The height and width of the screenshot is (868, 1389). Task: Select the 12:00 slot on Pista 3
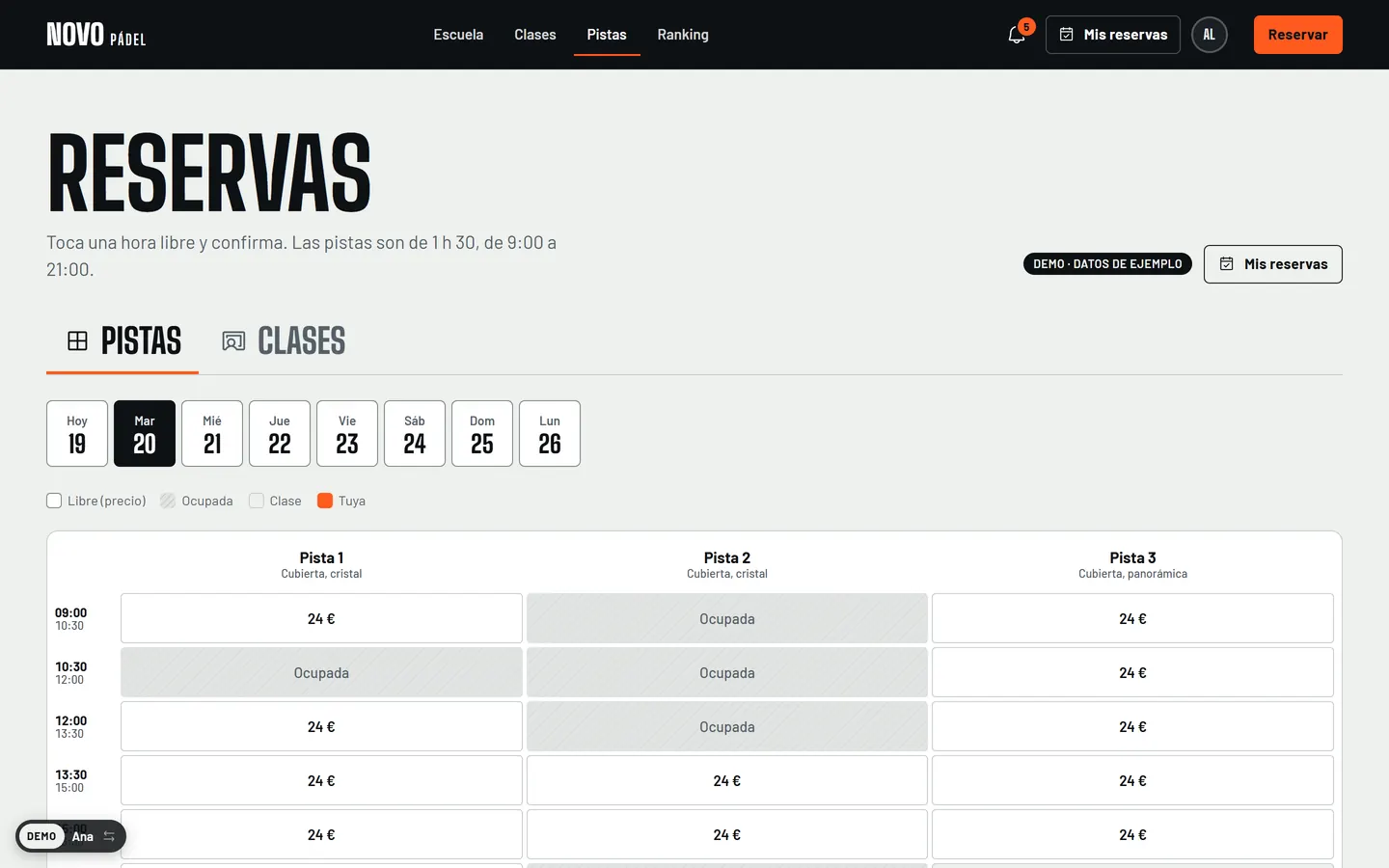[1132, 726]
